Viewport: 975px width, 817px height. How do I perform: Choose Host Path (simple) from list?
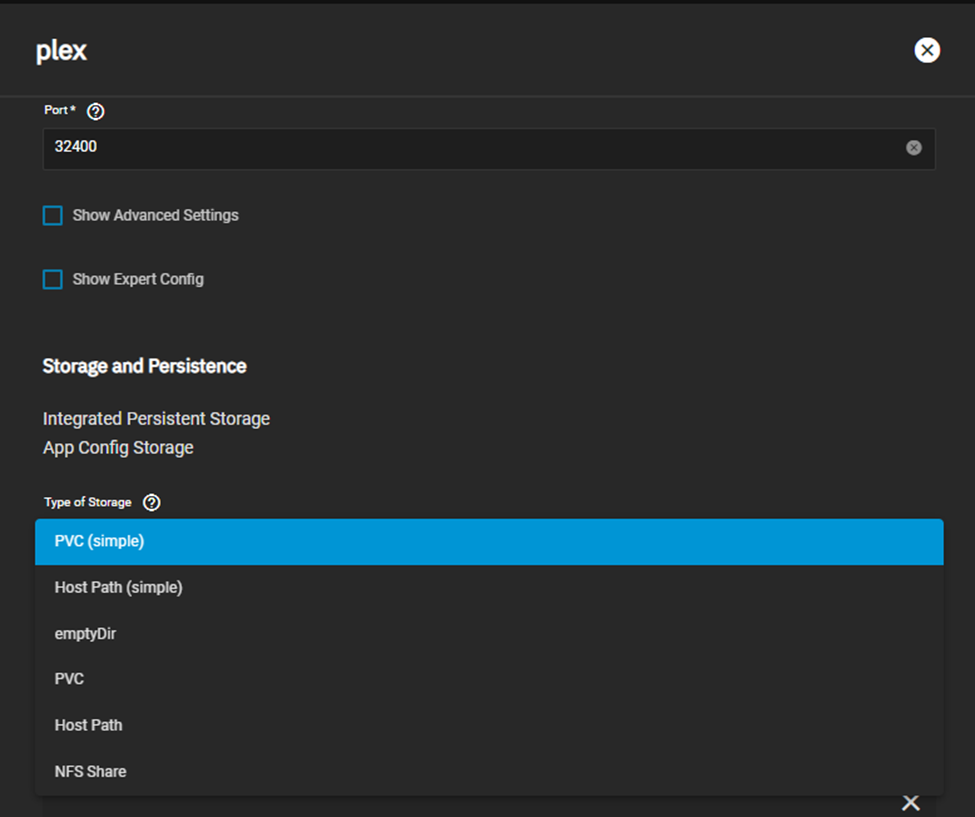(x=489, y=588)
